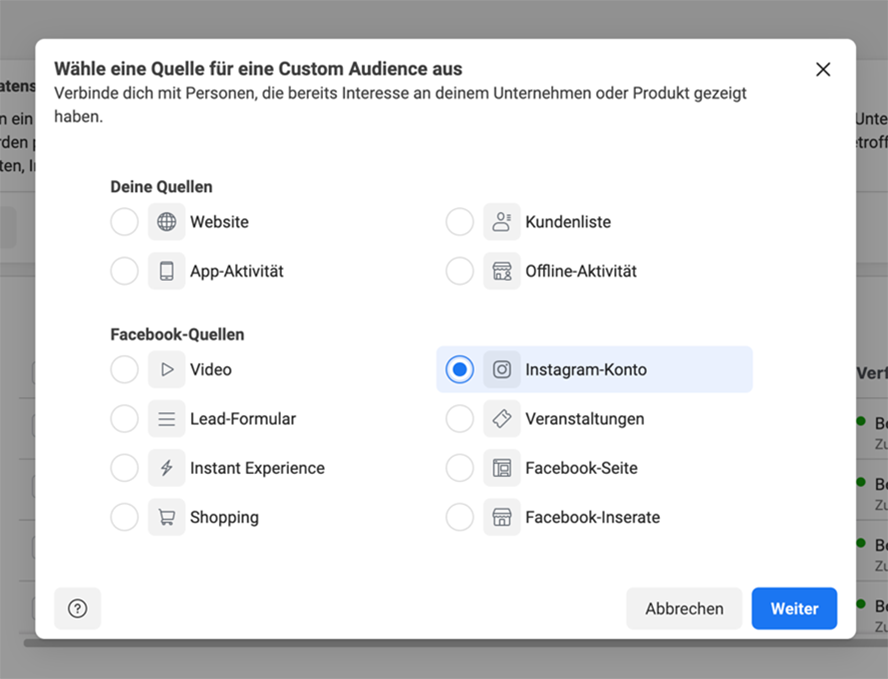This screenshot has width=888, height=679.
Task: Click the play icon for Video
Action: [166, 370]
